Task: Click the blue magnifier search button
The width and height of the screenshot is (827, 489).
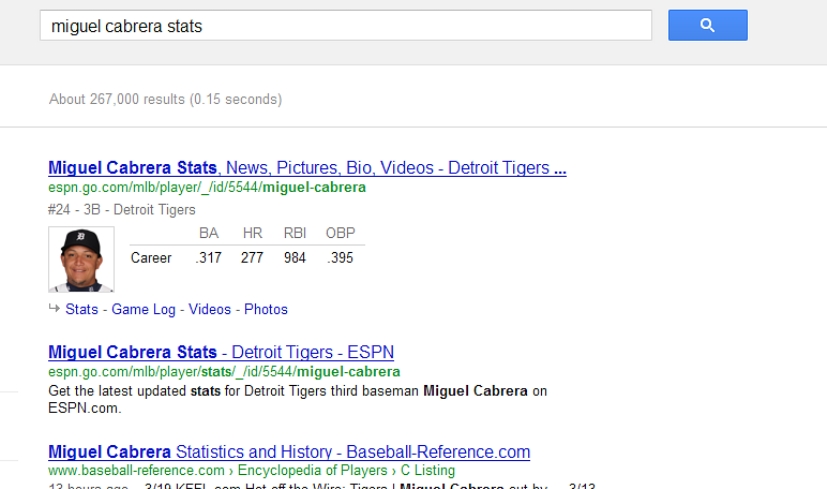Action: [707, 25]
